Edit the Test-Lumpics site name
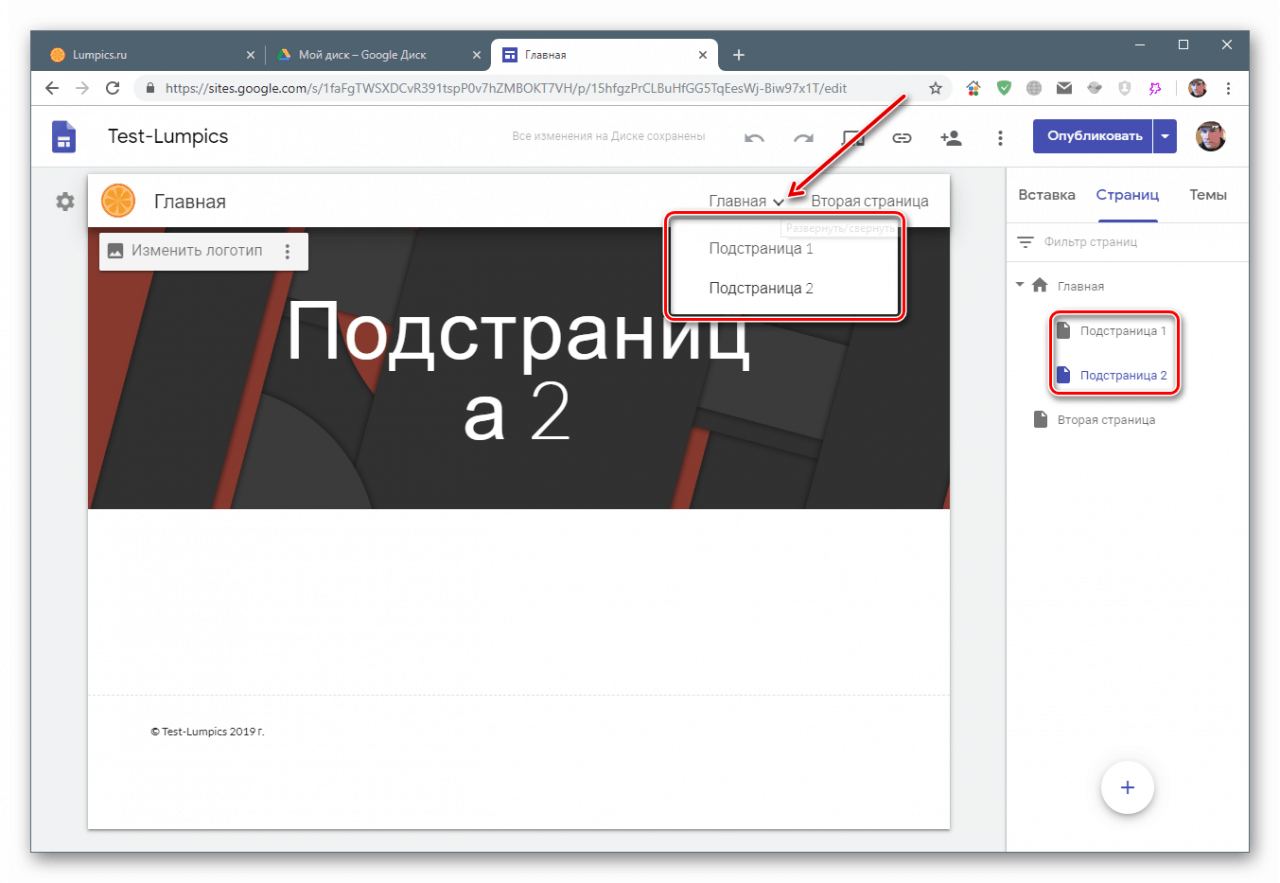The height and width of the screenshot is (883, 1280). pos(168,136)
